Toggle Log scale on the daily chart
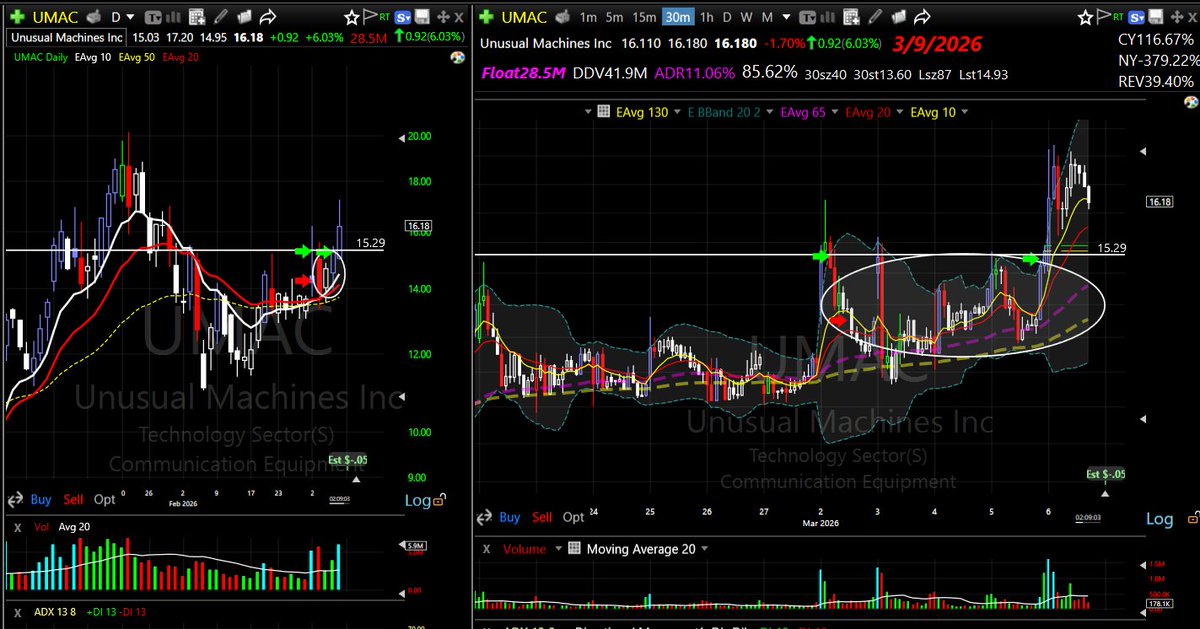This screenshot has height=629, width=1200. tap(419, 501)
